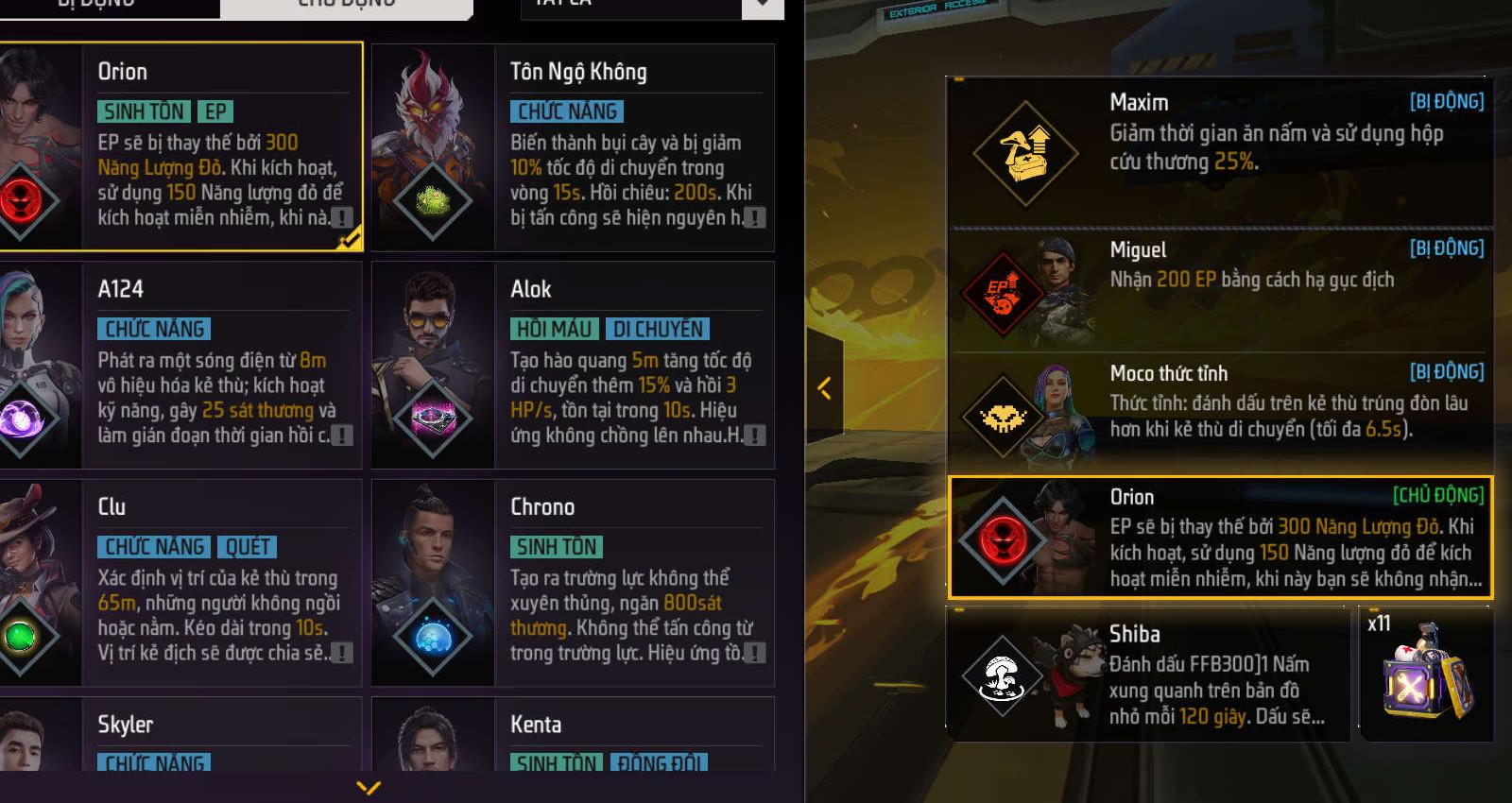Click Shiba pet mushroom skill icon
Viewport: 1512px width, 803px height.
[1002, 675]
